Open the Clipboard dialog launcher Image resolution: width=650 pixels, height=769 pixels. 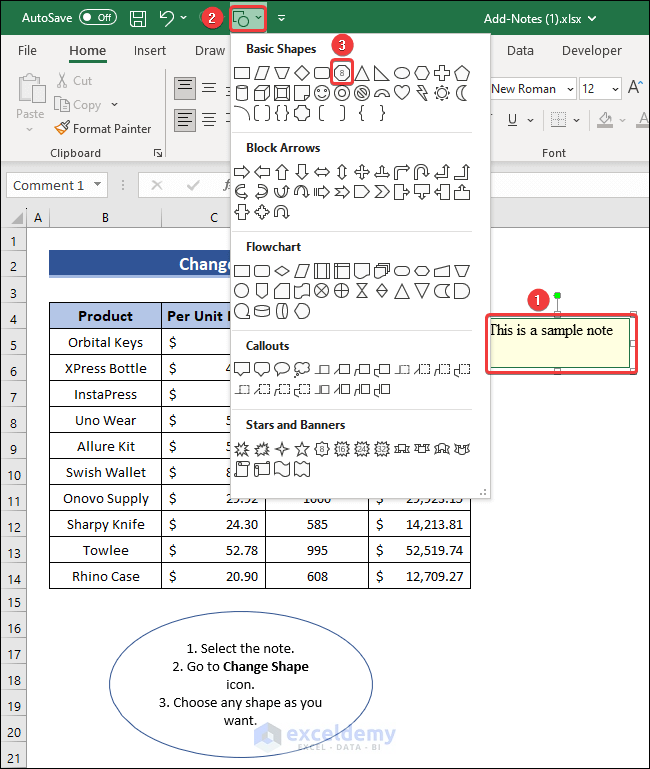(157, 154)
